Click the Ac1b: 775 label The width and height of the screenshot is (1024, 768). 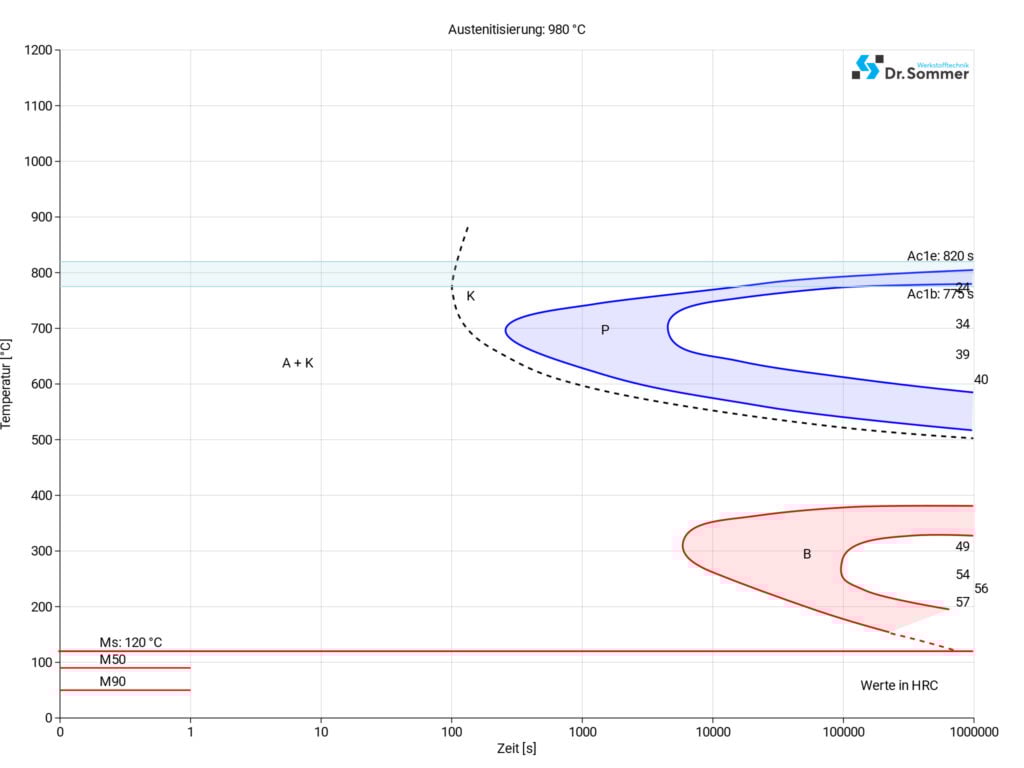[x=939, y=295]
